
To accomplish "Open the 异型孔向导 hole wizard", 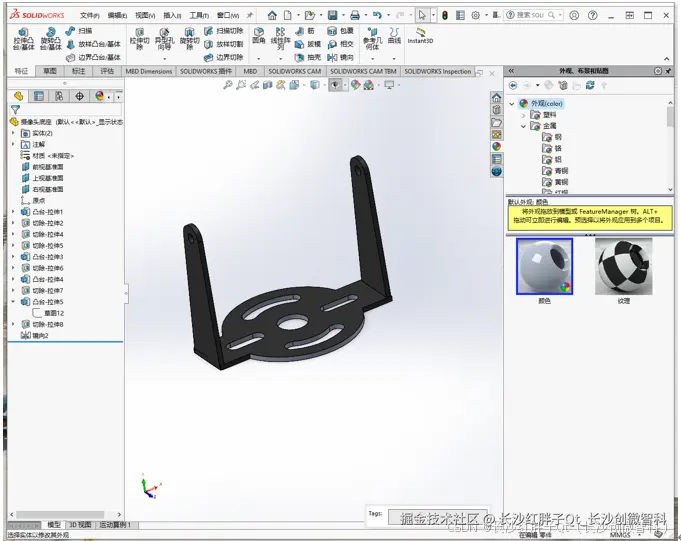I will pyautogui.click(x=164, y=39).
